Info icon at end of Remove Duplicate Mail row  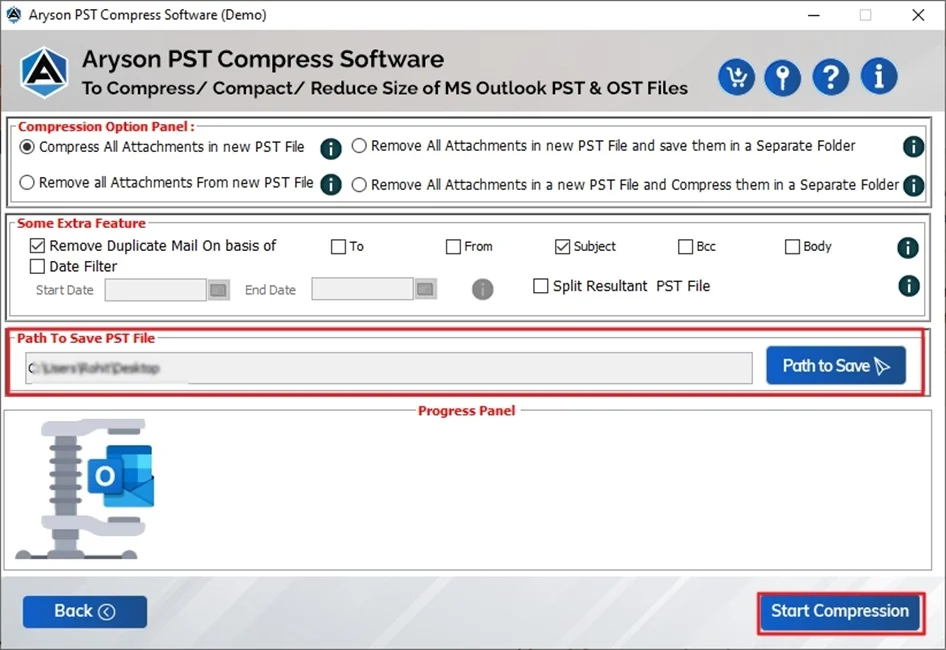[x=907, y=247]
